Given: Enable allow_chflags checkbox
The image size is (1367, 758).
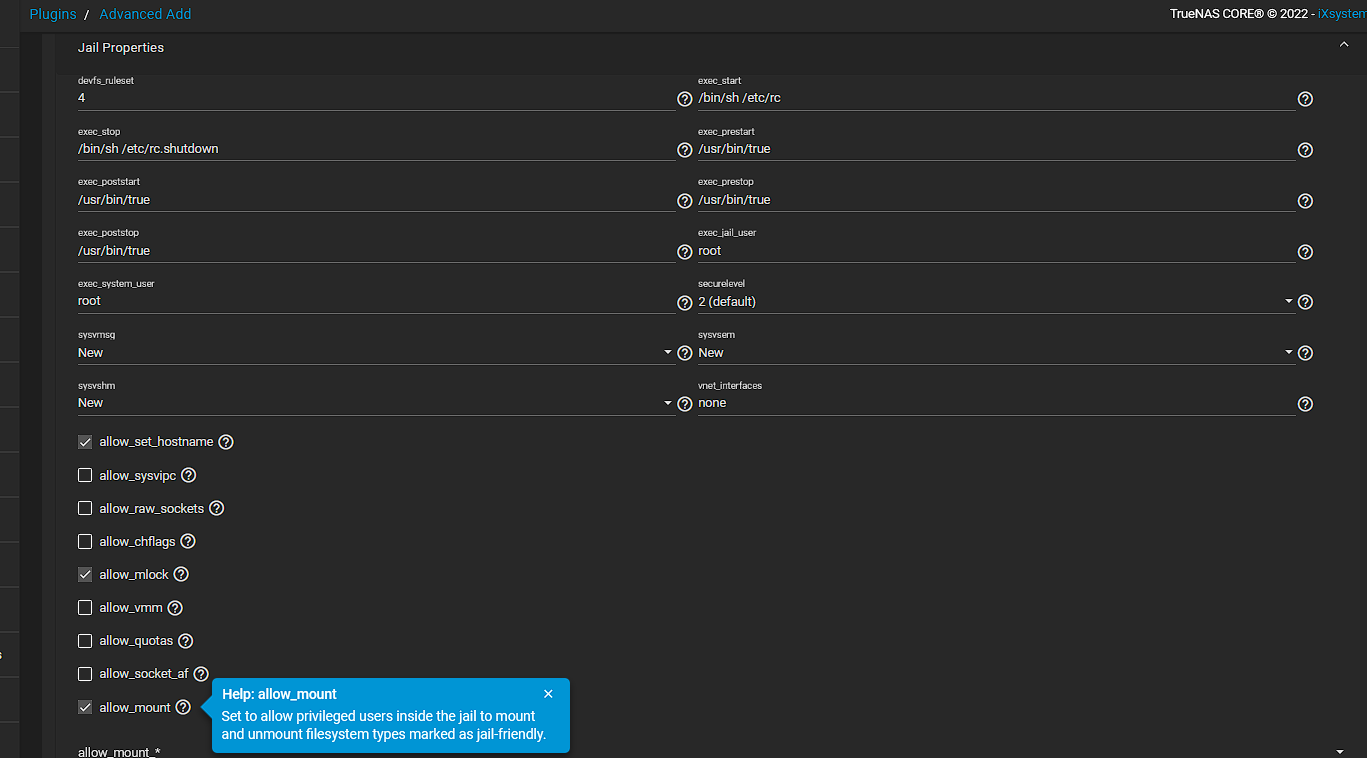Looking at the screenshot, I should pos(85,541).
